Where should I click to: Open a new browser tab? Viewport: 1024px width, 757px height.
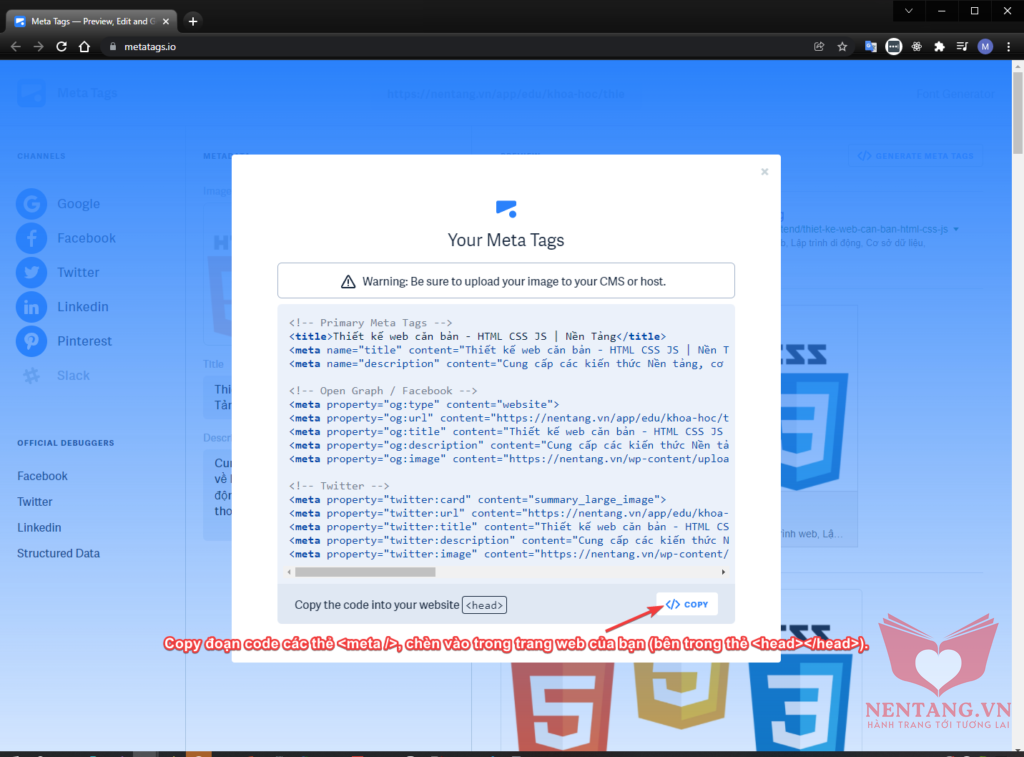(x=193, y=20)
